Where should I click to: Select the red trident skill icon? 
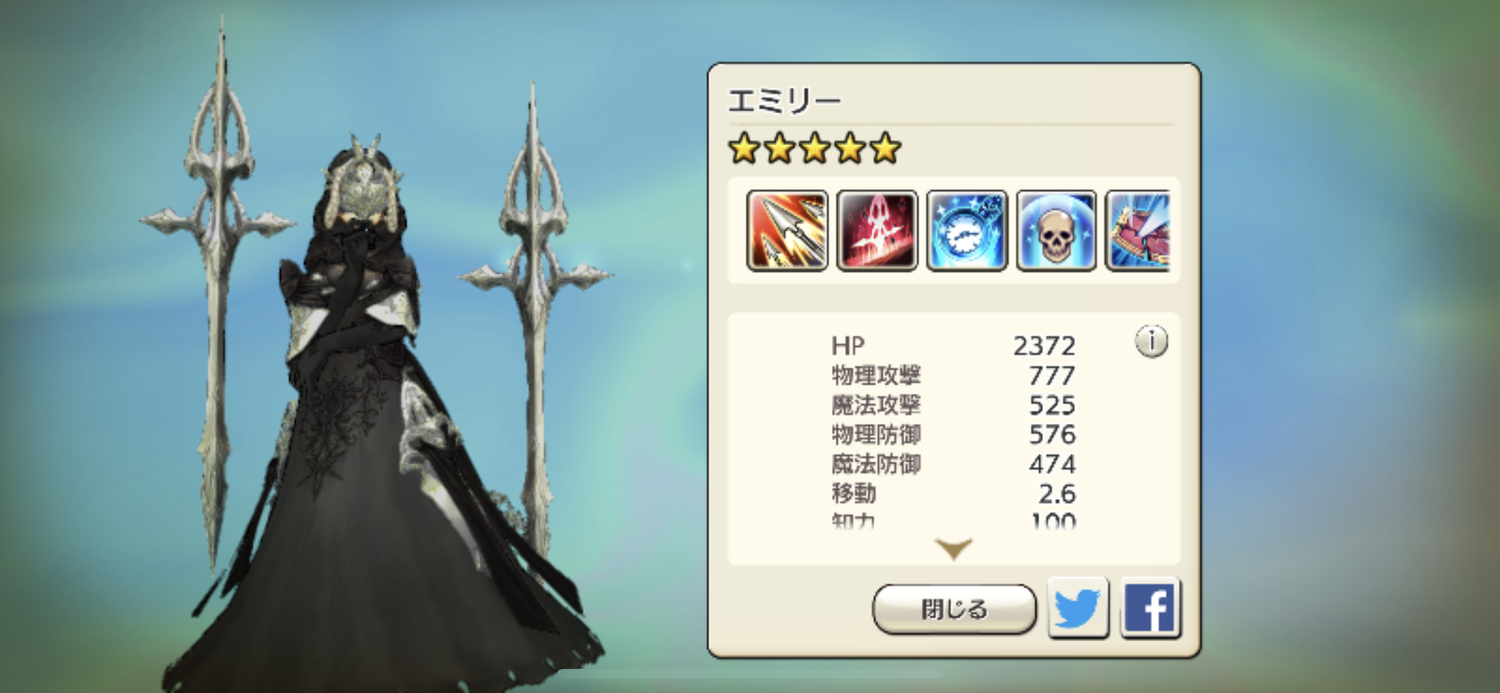click(x=877, y=231)
